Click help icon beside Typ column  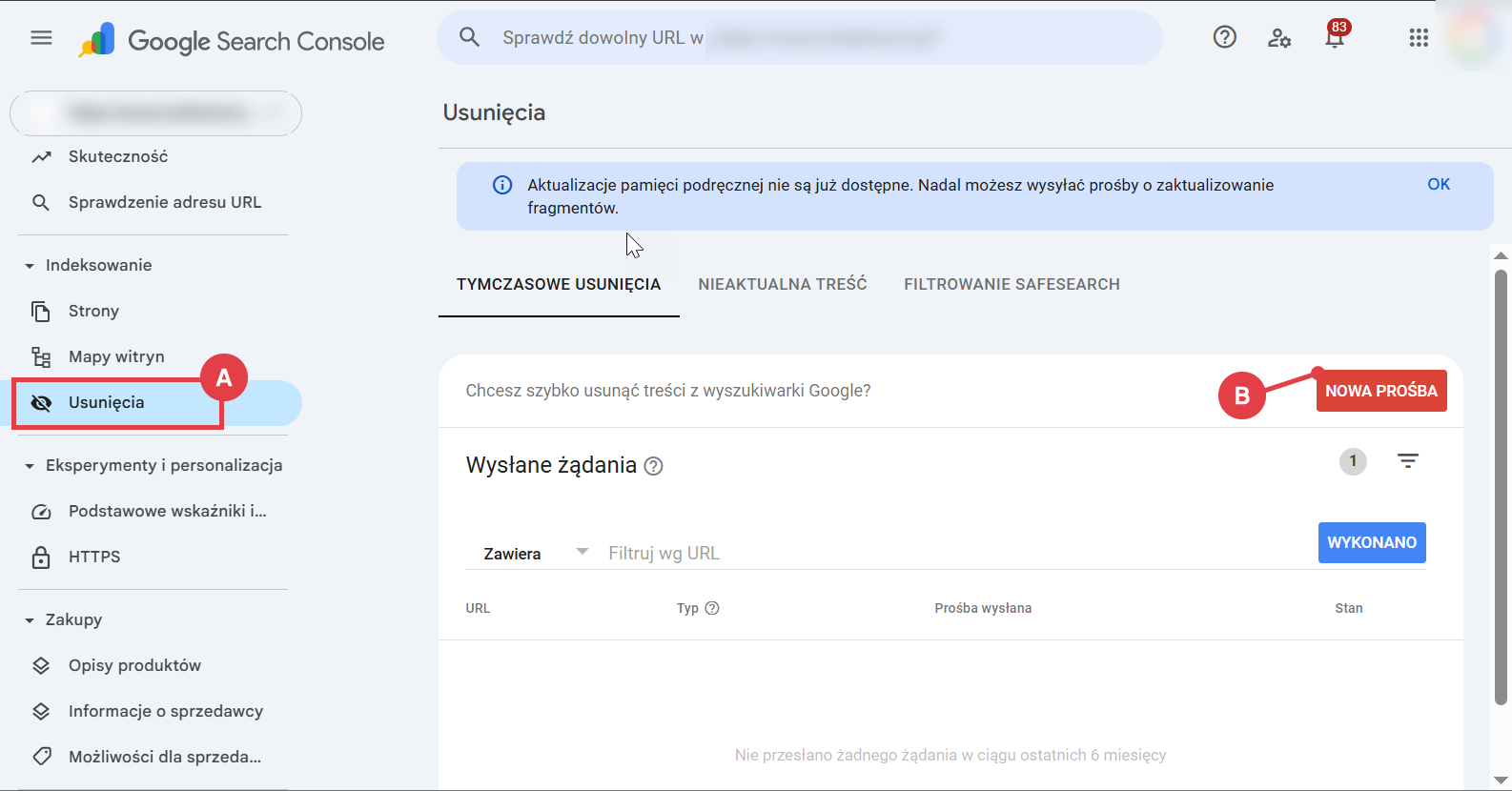tap(712, 608)
